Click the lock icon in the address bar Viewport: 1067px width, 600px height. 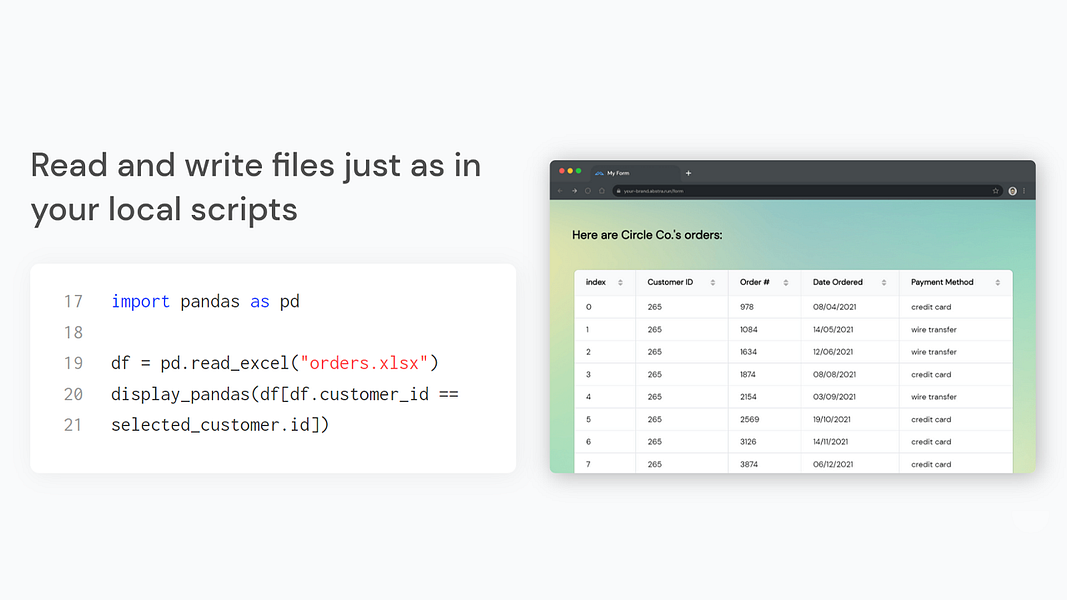[618, 191]
